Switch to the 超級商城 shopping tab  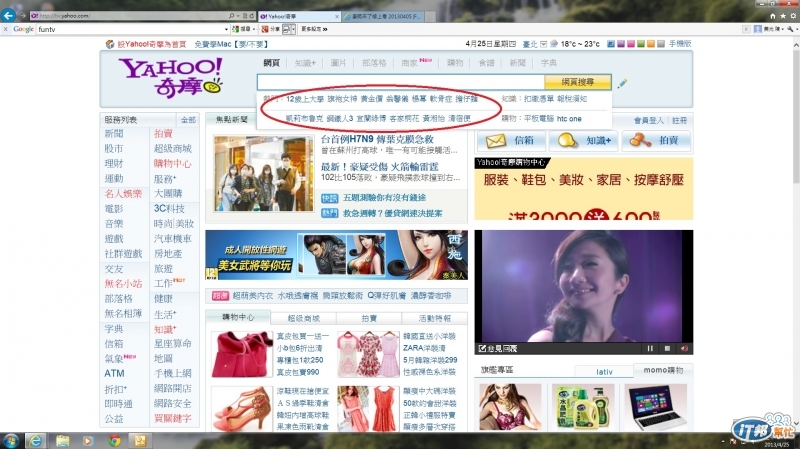point(304,318)
